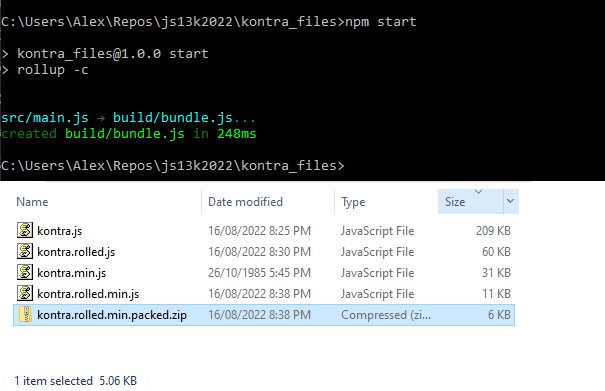This screenshot has height=391, width=605.
Task: Click the 31 KB size cell
Action: pyautogui.click(x=496, y=273)
